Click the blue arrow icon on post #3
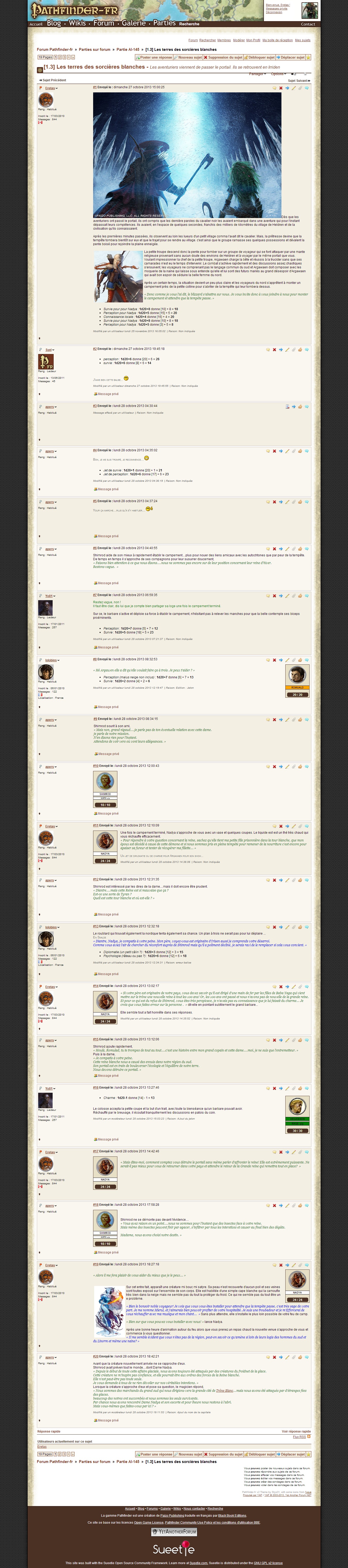The height and width of the screenshot is (1568, 348). click(x=293, y=406)
